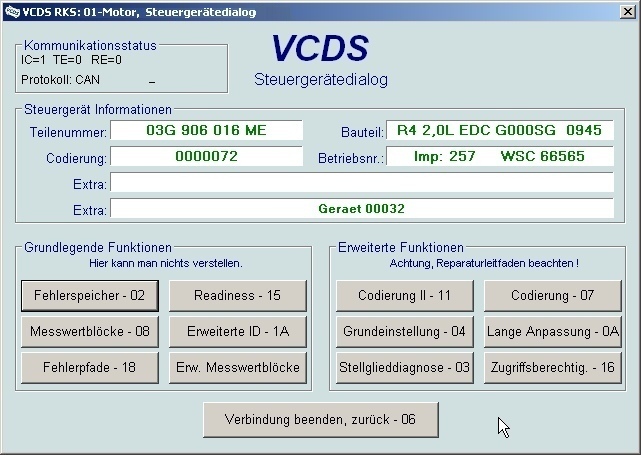Click the Readiness - 15 button
The width and height of the screenshot is (641, 455).
click(x=238, y=296)
